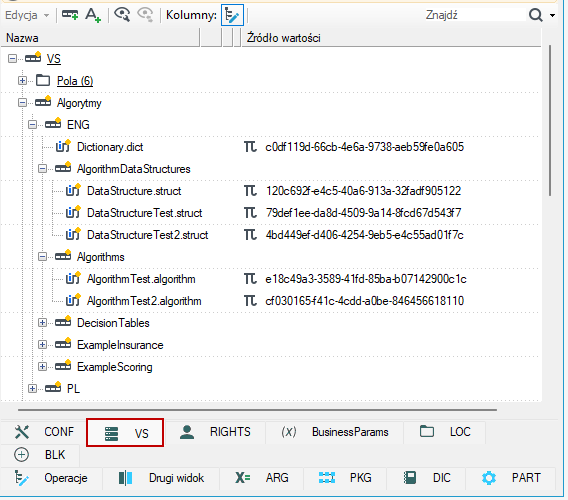Open the Edycja dropdown menu
The width and height of the screenshot is (568, 500).
27,15
